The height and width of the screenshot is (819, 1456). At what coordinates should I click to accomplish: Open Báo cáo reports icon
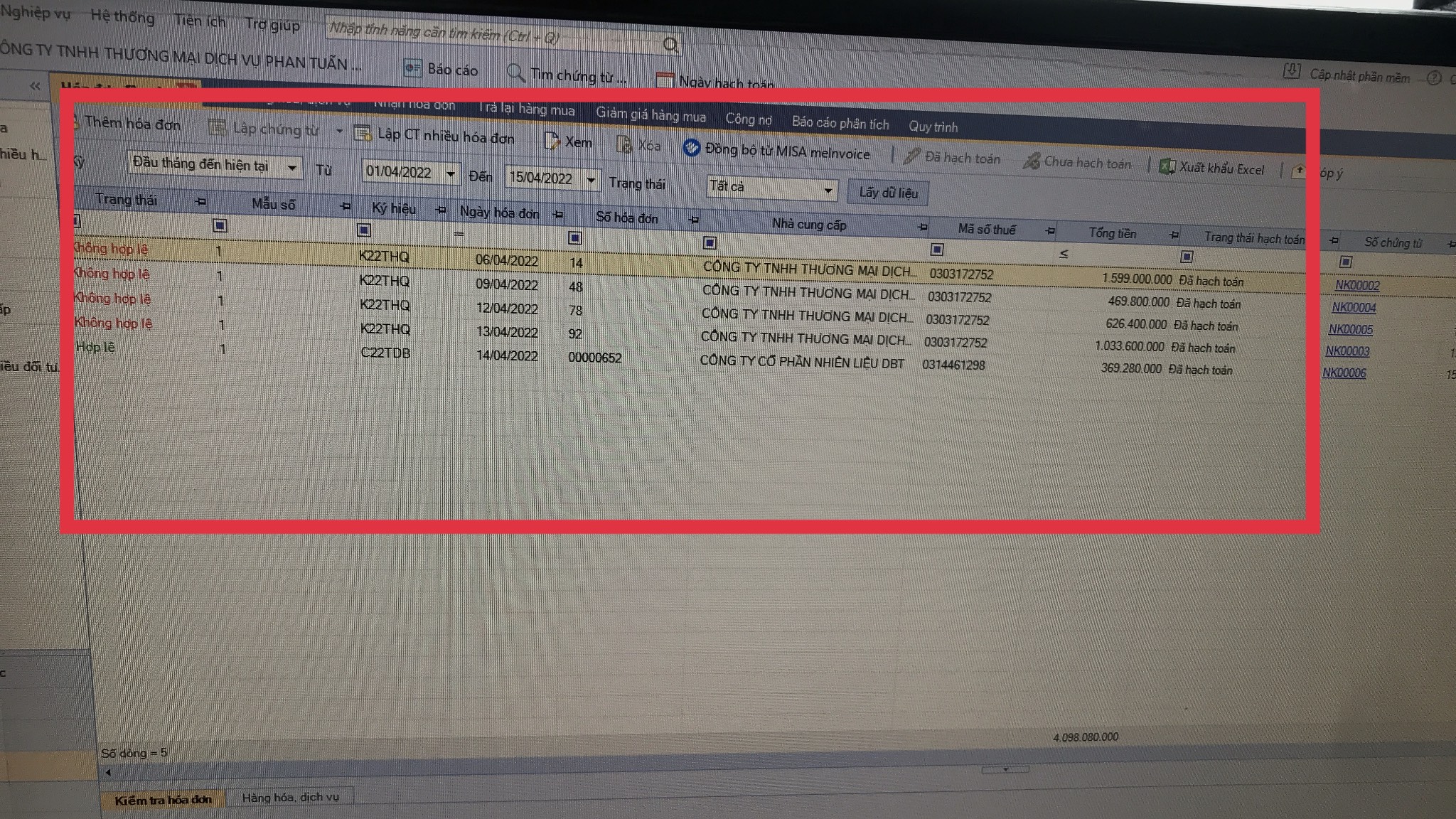412,68
